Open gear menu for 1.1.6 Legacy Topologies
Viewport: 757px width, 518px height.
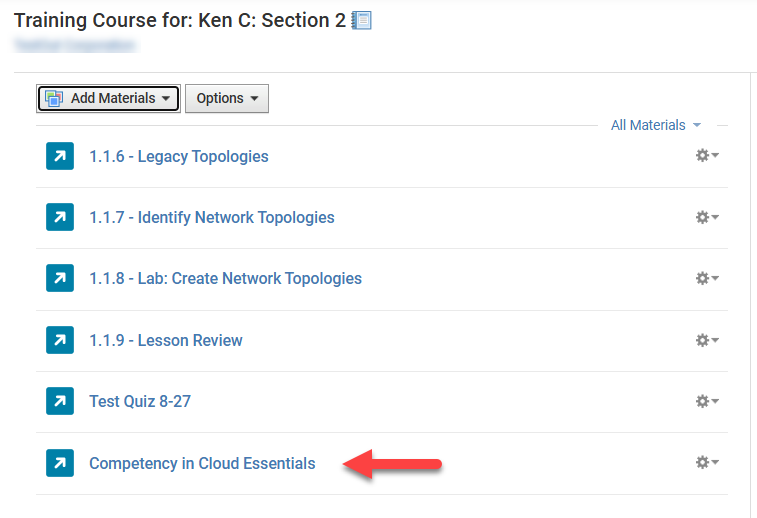[x=707, y=155]
